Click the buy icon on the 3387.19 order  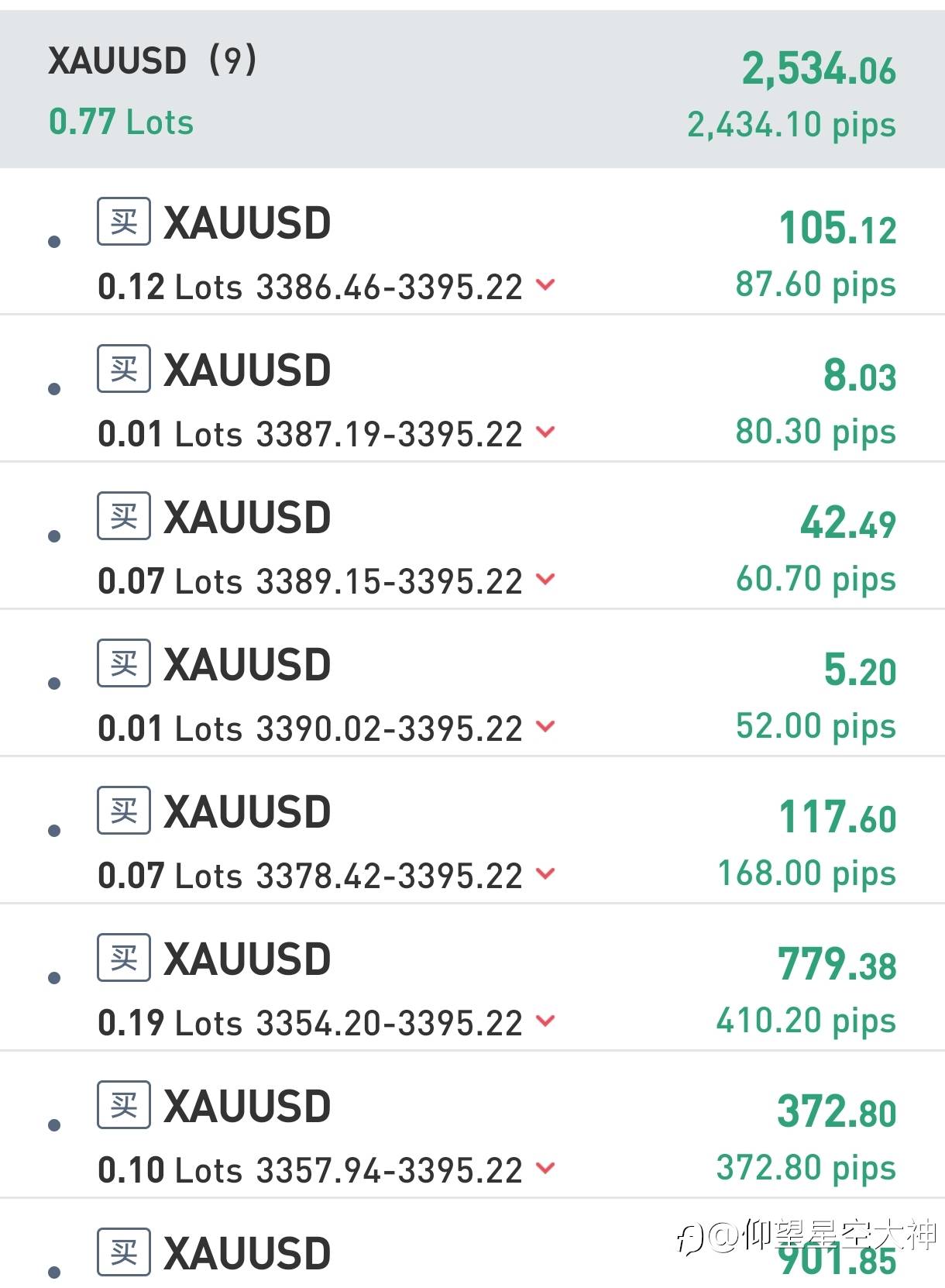(x=124, y=369)
